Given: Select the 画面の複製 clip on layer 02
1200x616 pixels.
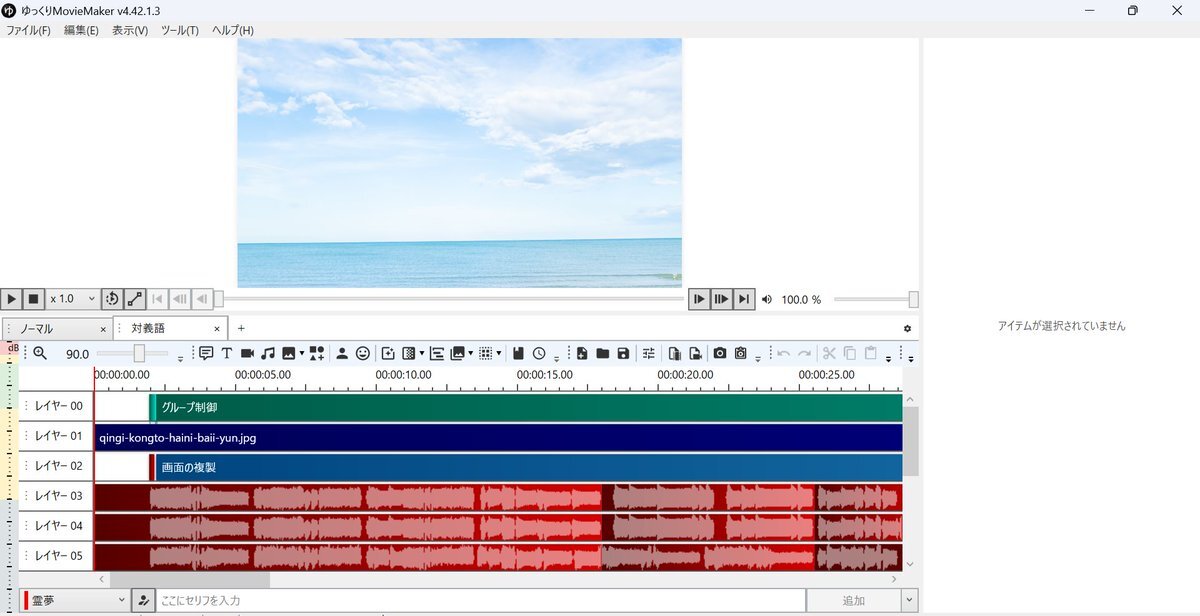Looking at the screenshot, I should 526,467.
